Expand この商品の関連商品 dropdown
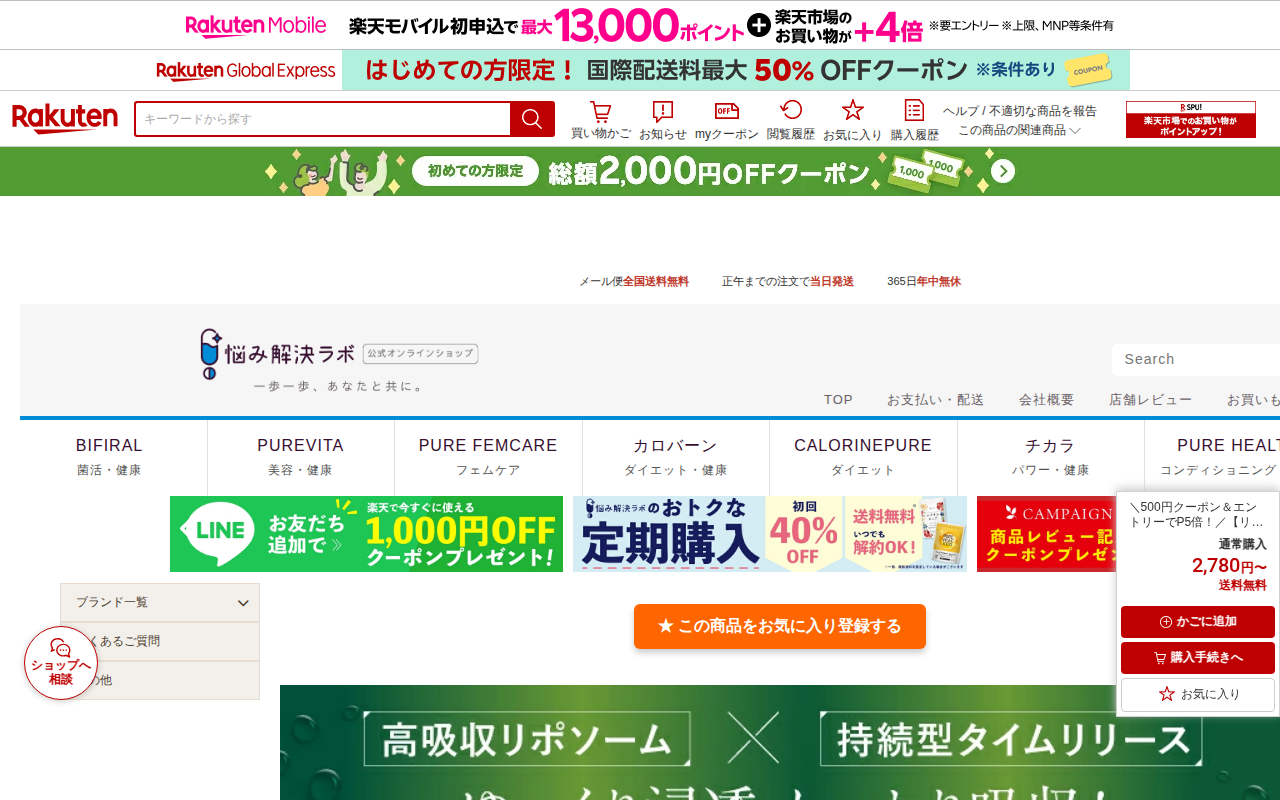Viewport: 1280px width, 800px height. [x=1019, y=130]
